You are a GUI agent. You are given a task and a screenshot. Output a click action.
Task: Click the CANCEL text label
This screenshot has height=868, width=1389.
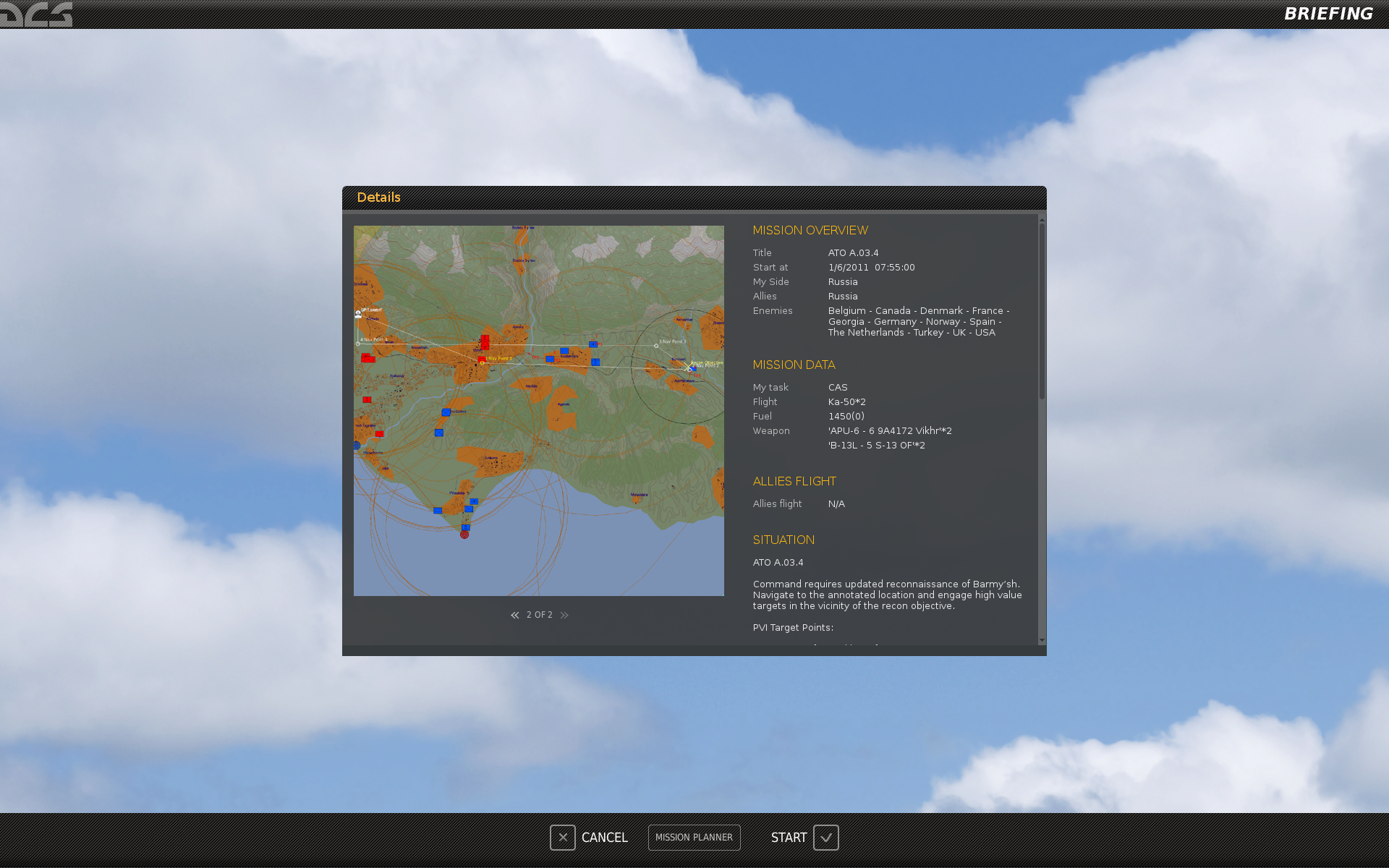604,838
